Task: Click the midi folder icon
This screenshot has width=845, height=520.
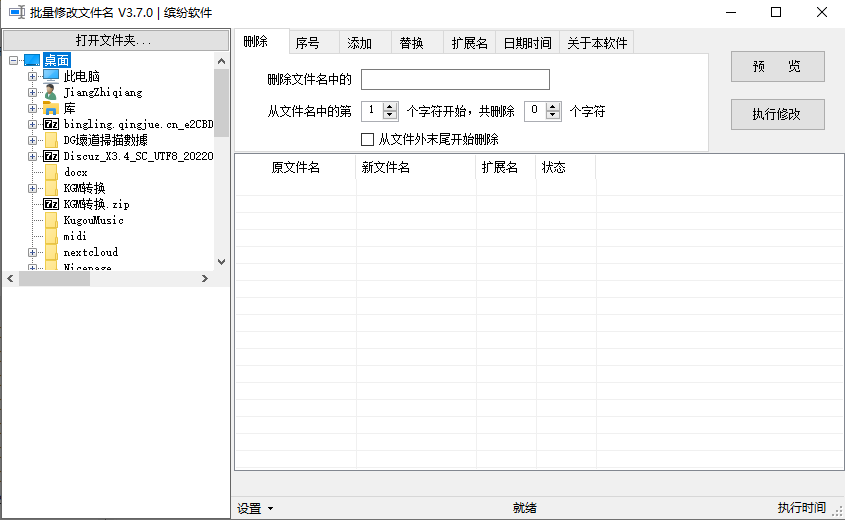Action: coord(51,236)
